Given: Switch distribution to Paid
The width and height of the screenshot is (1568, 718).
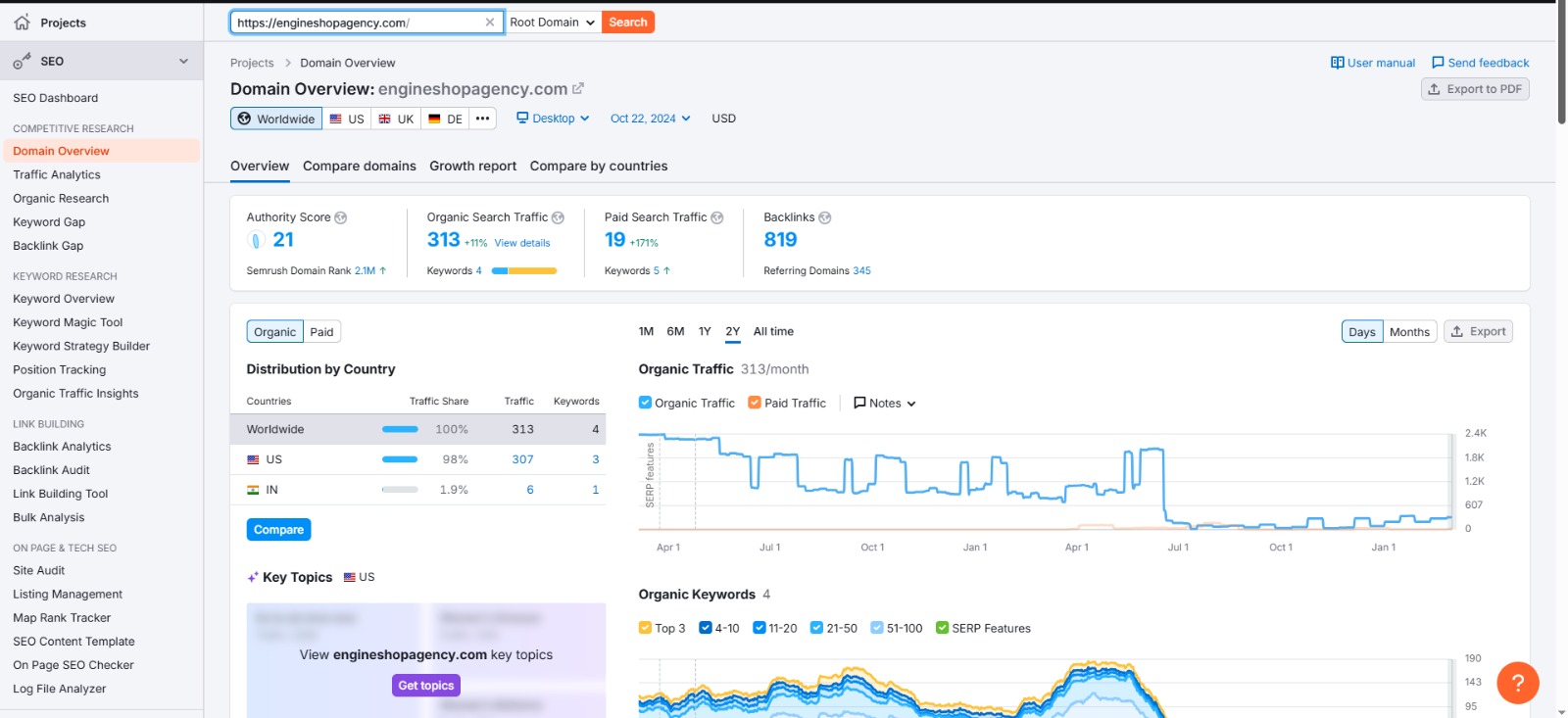Looking at the screenshot, I should coord(321,332).
